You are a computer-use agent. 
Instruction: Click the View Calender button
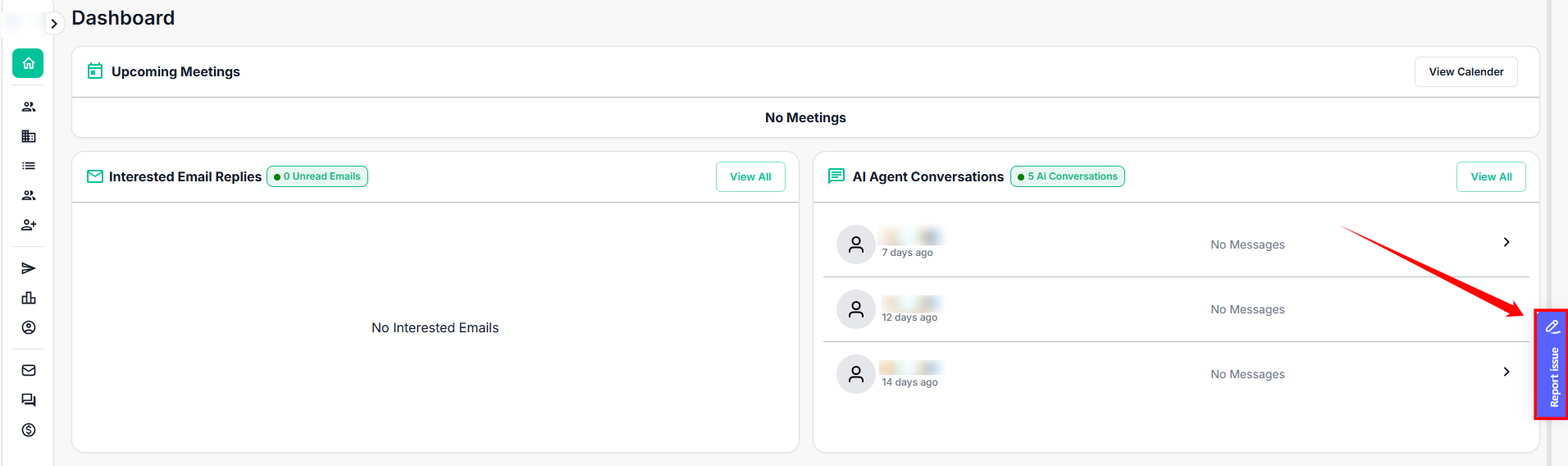click(1465, 72)
